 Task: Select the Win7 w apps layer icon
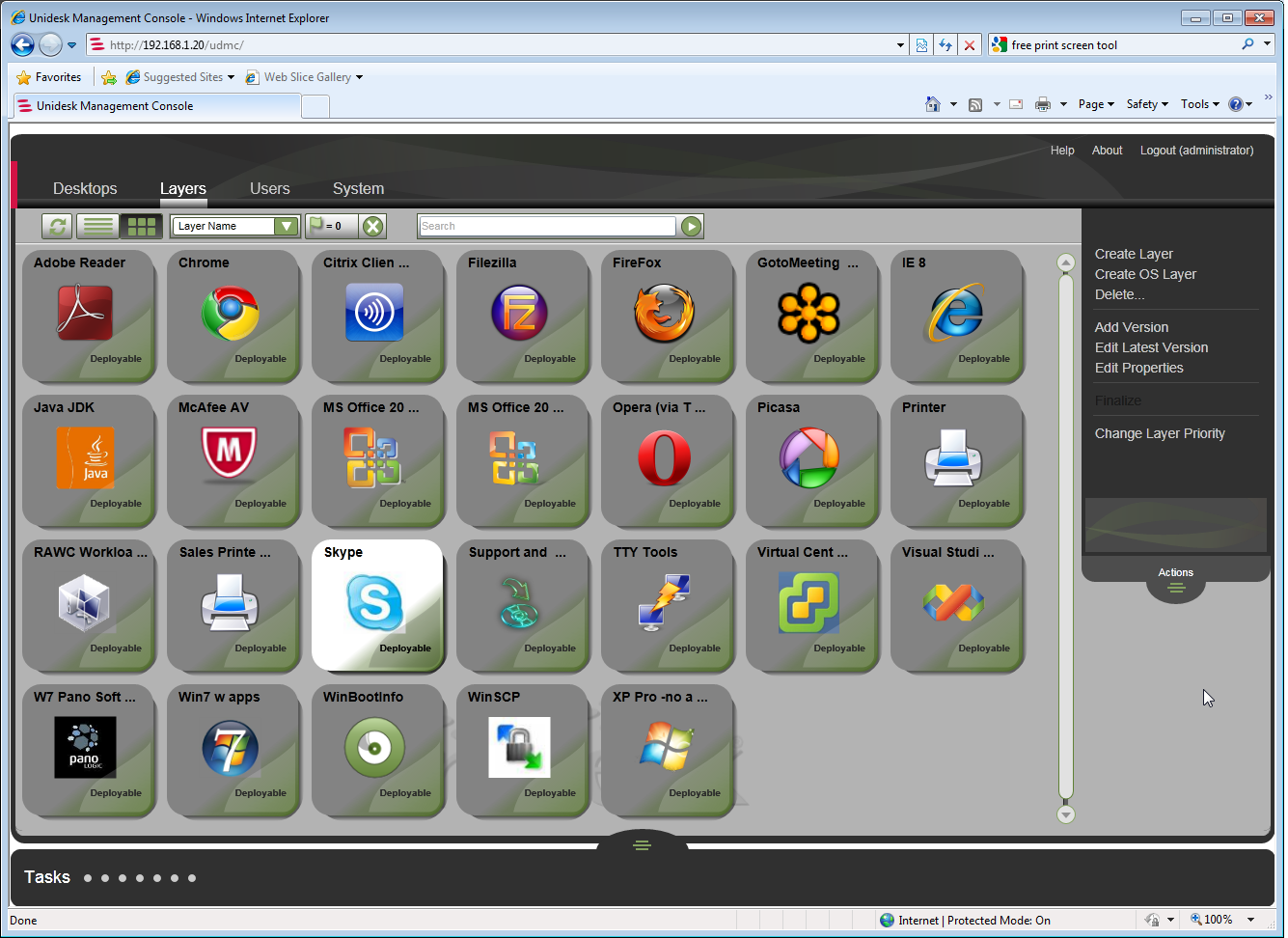(x=230, y=747)
